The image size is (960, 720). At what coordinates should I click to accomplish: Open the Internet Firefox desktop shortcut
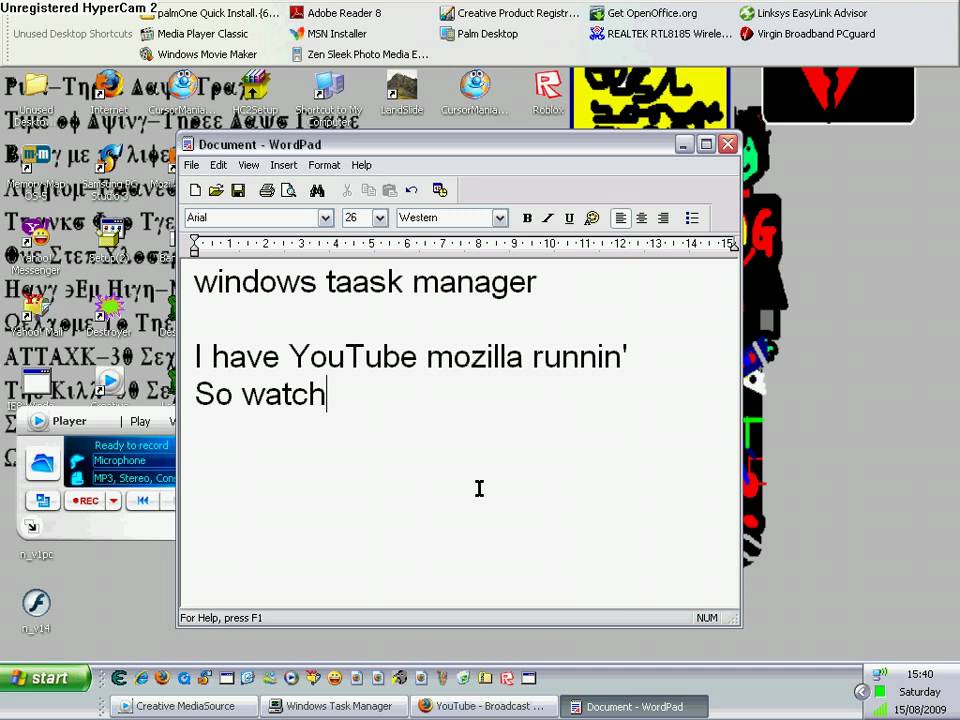point(109,92)
